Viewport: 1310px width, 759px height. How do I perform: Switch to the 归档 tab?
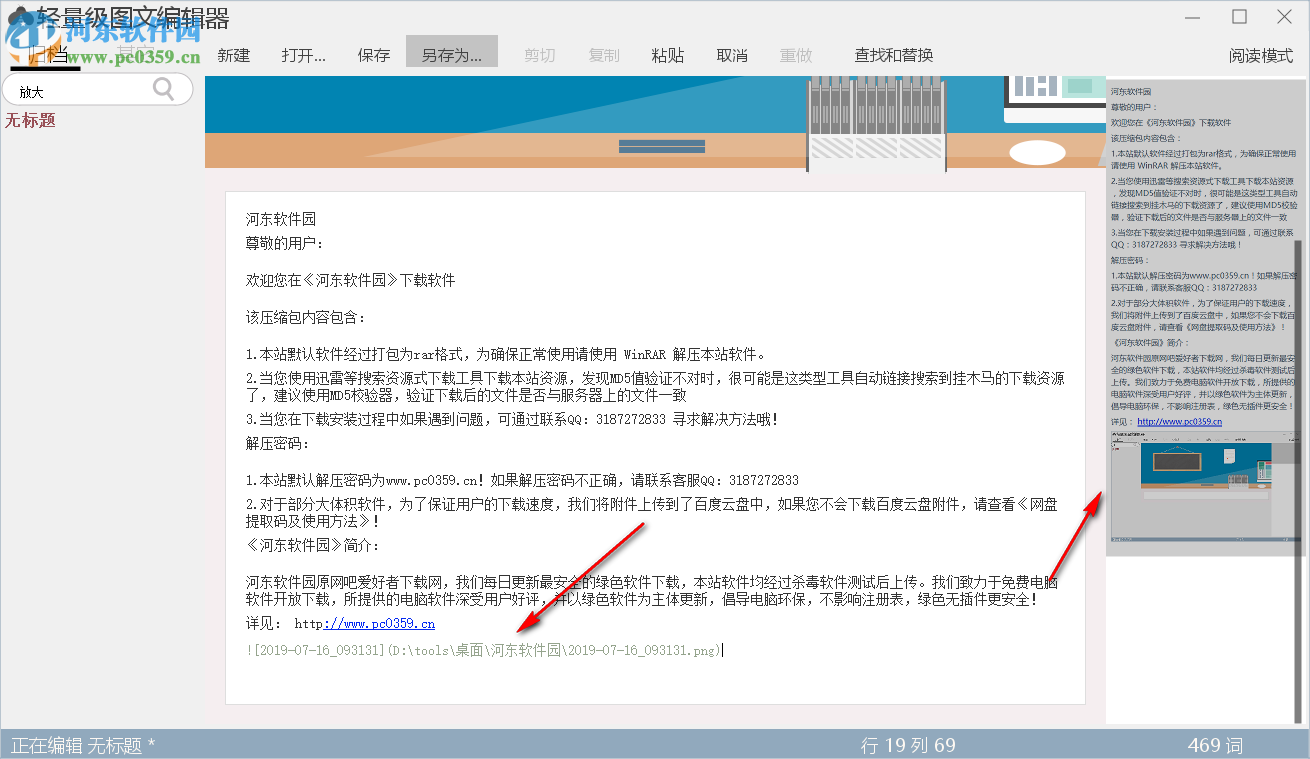tap(45, 55)
